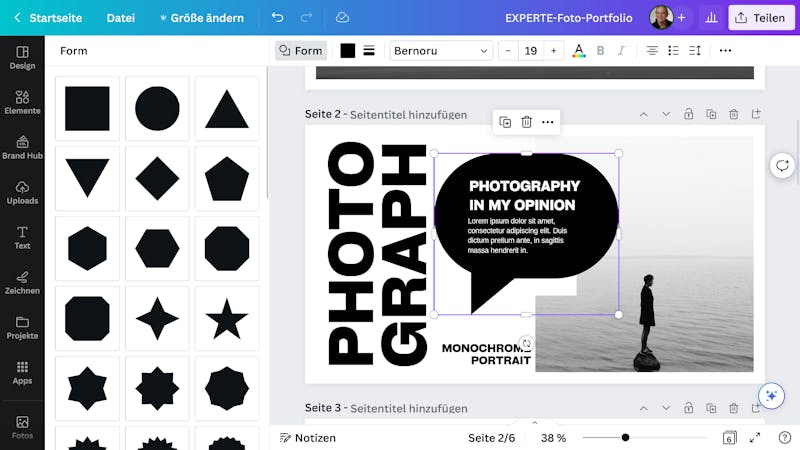Open the Apps sidebar panel

pos(22,373)
